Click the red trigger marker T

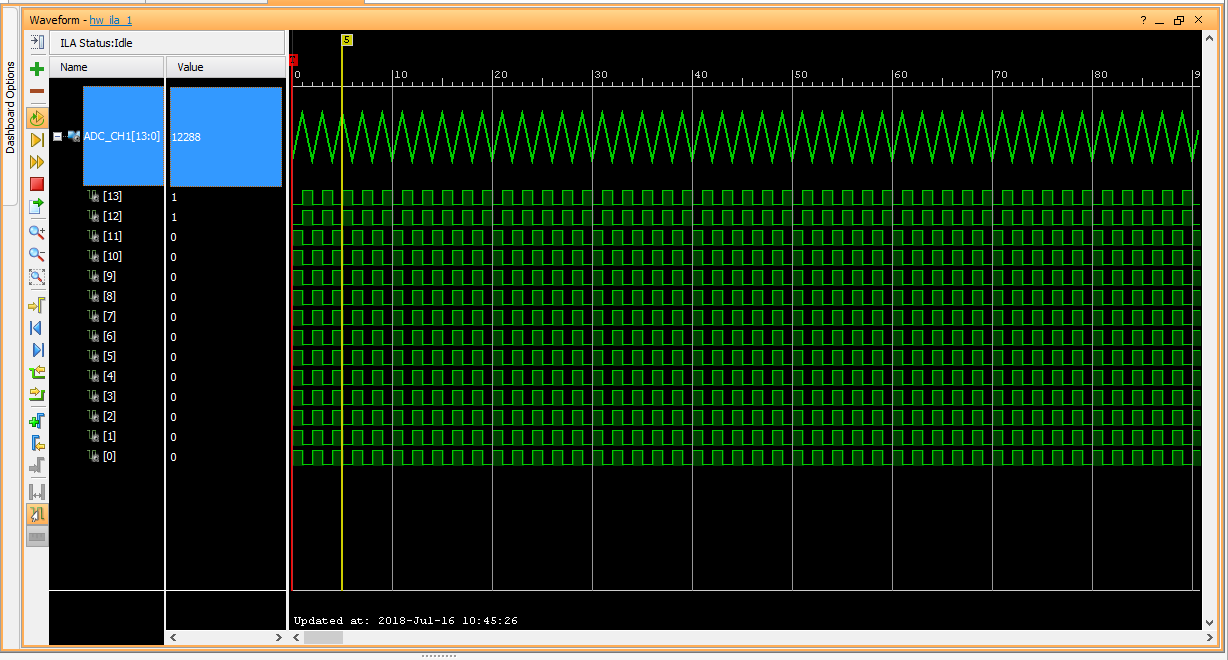click(x=293, y=61)
